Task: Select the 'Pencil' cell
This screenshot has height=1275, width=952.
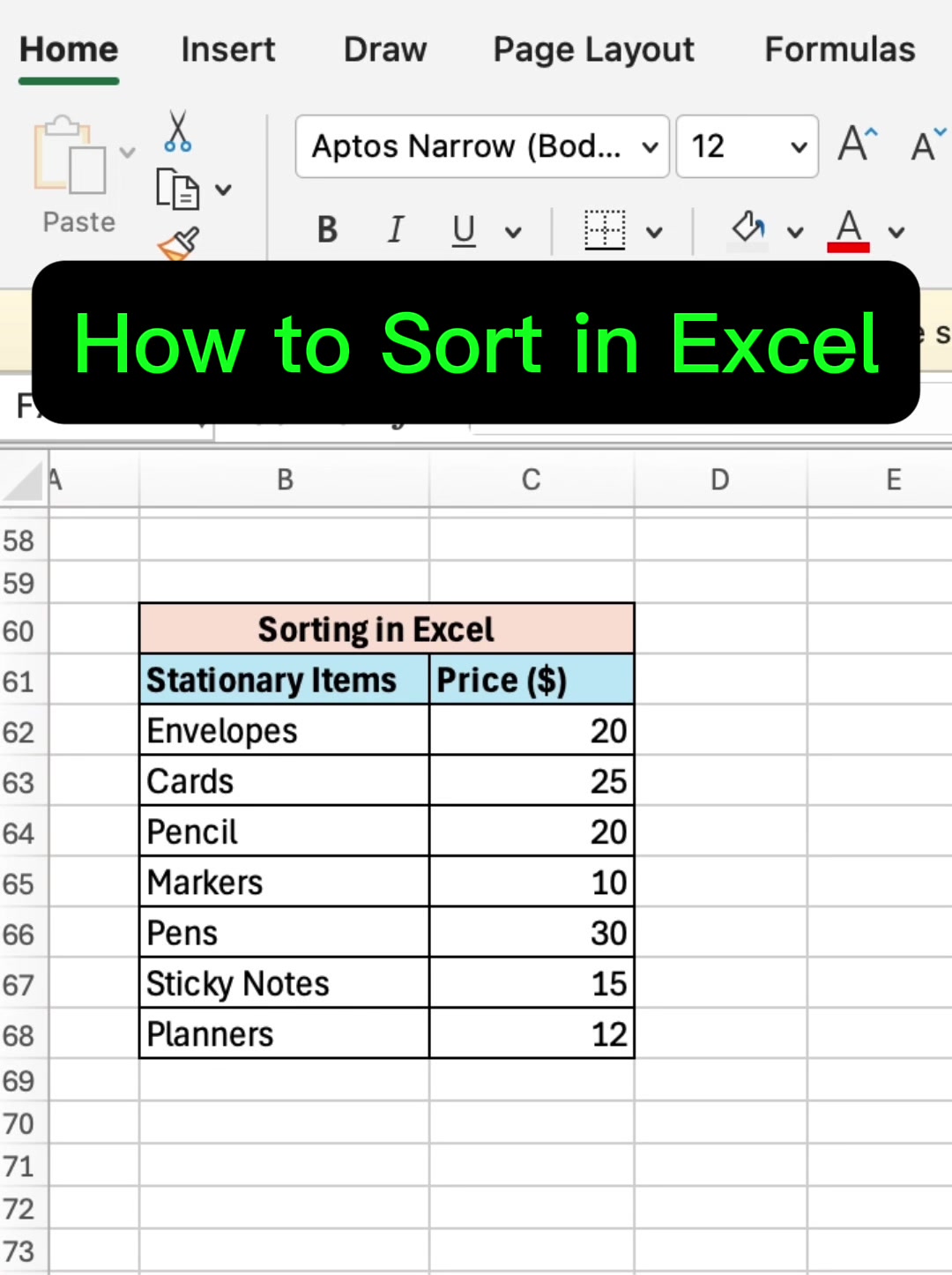Action: click(285, 831)
